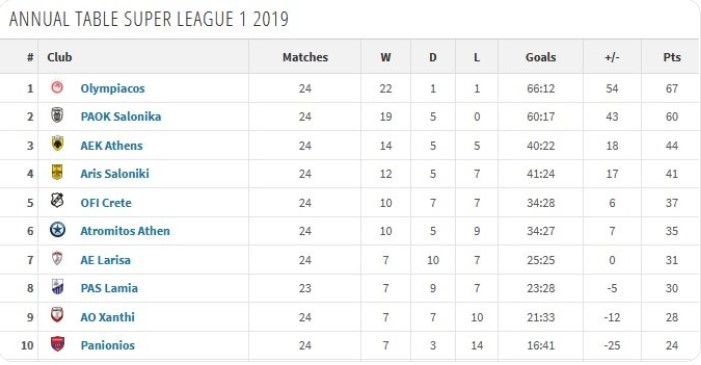Image resolution: width=701 pixels, height=365 pixels.
Task: Click the Aris Saloniki yellow crest
Action: 57,172
